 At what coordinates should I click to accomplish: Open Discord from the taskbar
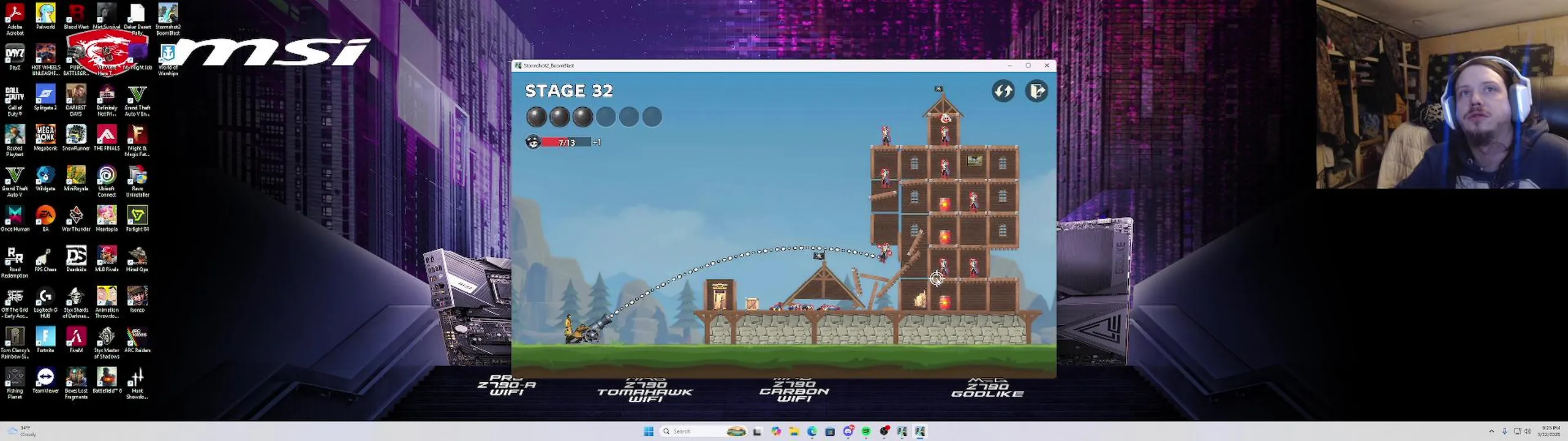tap(848, 431)
